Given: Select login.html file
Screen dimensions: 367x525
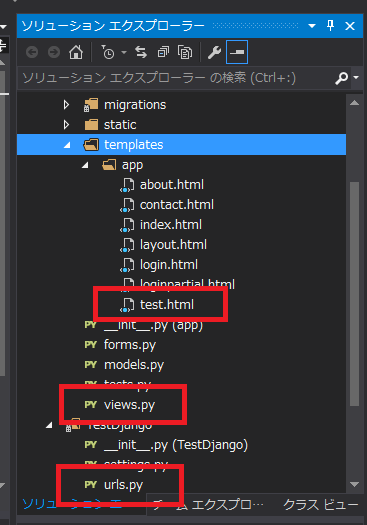Looking at the screenshot, I should [x=169, y=265].
